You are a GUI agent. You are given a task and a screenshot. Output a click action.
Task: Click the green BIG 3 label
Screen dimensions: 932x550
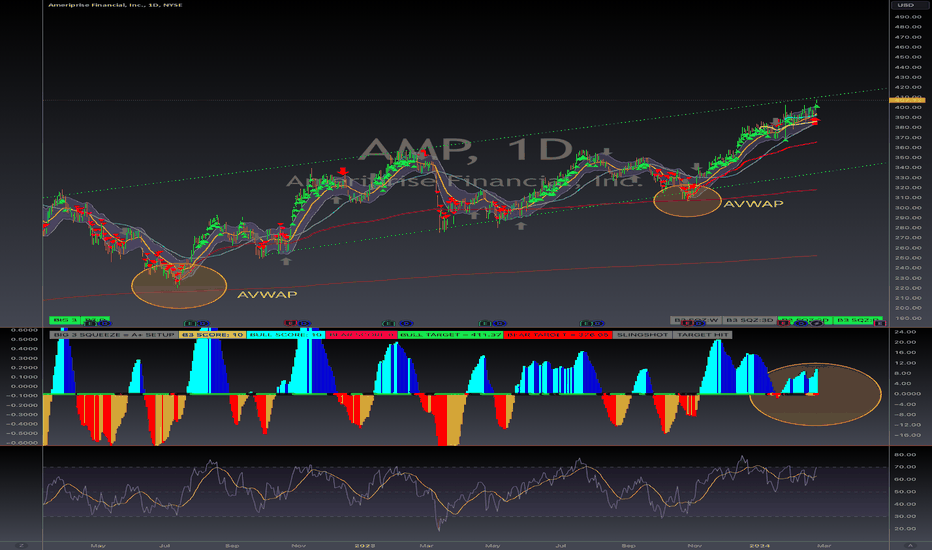tap(65, 320)
